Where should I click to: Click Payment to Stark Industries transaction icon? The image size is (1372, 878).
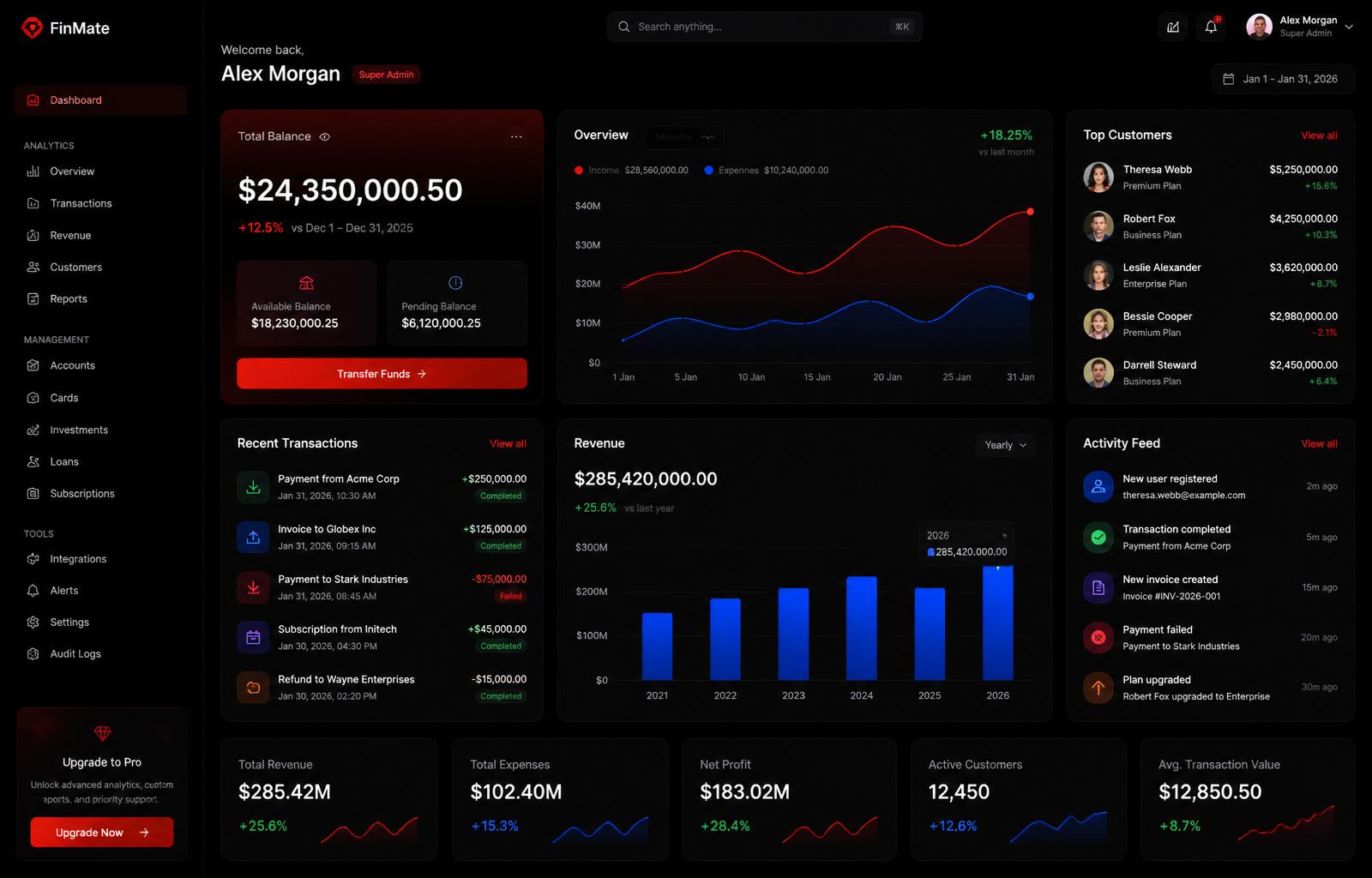tap(253, 587)
